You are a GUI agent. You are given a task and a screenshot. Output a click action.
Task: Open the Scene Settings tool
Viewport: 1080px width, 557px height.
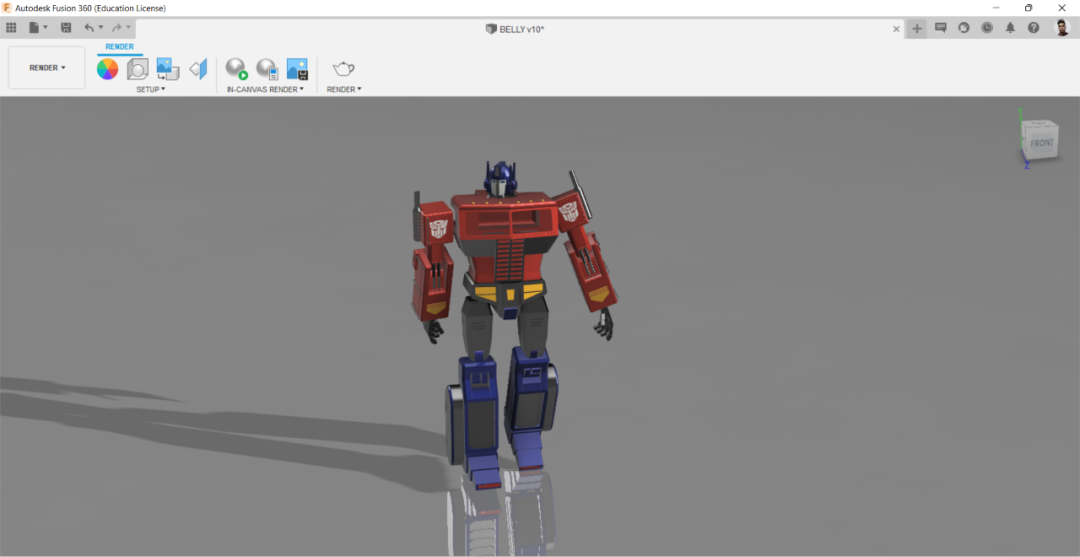click(x=138, y=69)
